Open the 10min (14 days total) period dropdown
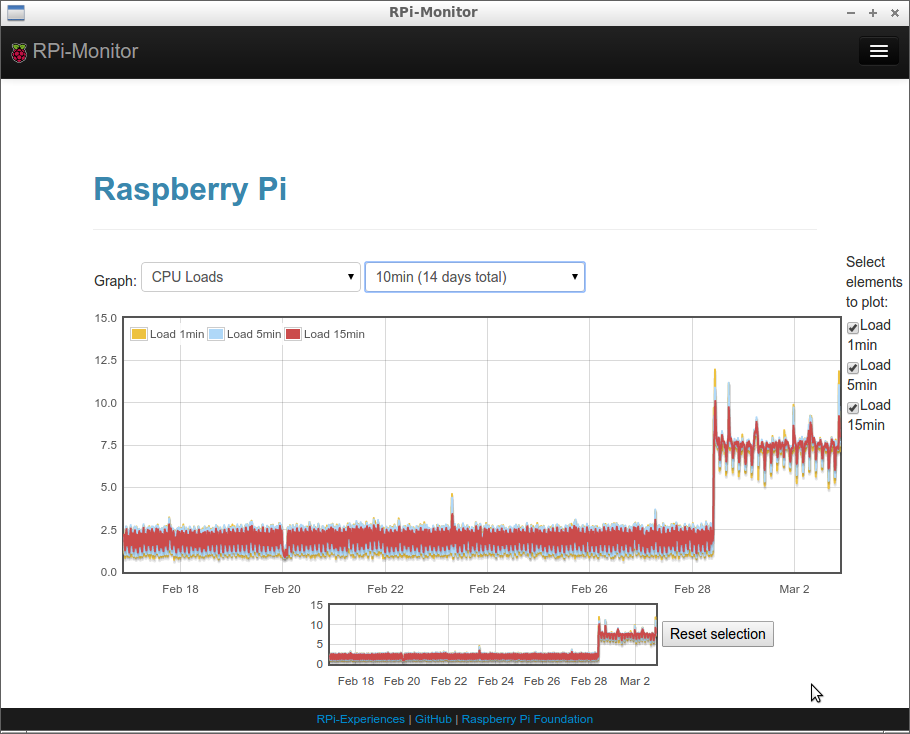This screenshot has width=910, height=734. pyautogui.click(x=475, y=277)
